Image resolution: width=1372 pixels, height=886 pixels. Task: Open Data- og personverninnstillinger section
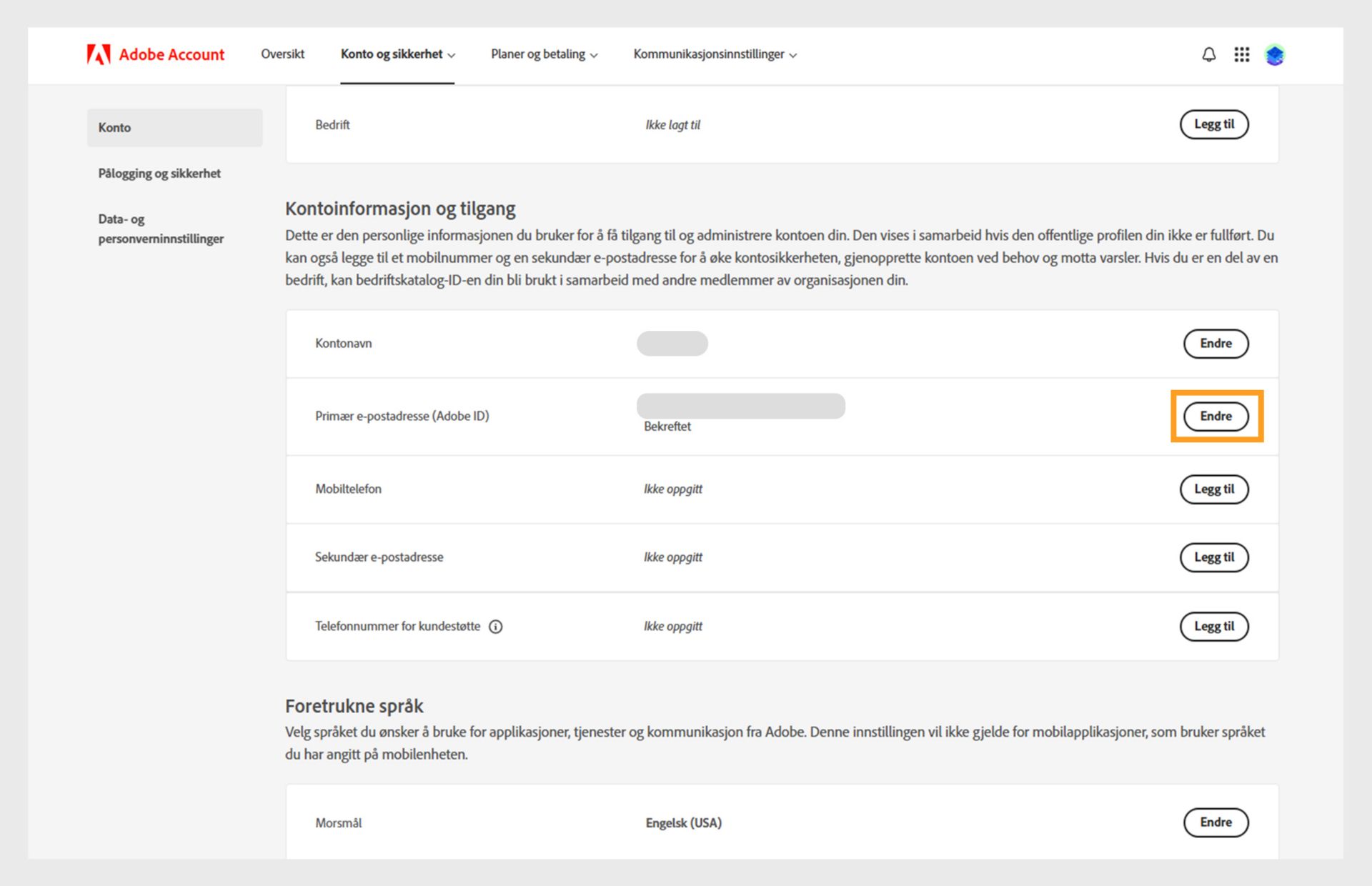(x=161, y=229)
